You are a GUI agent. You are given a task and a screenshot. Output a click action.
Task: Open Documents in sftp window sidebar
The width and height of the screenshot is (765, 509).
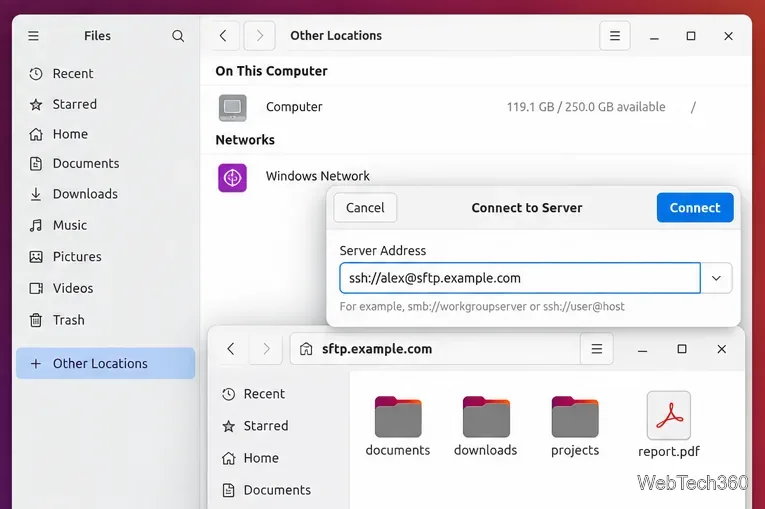point(279,490)
